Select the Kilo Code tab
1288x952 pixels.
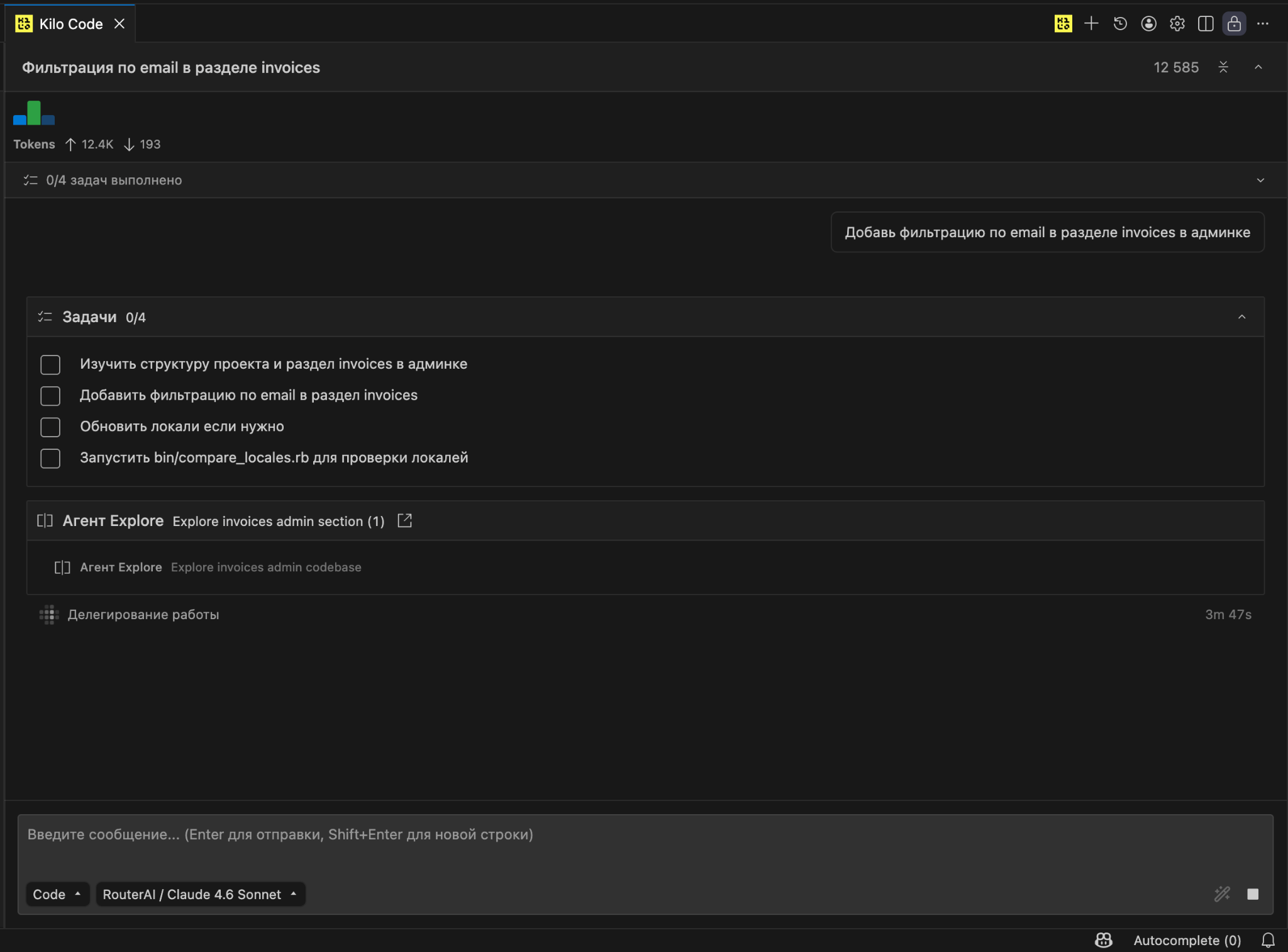pos(70,24)
